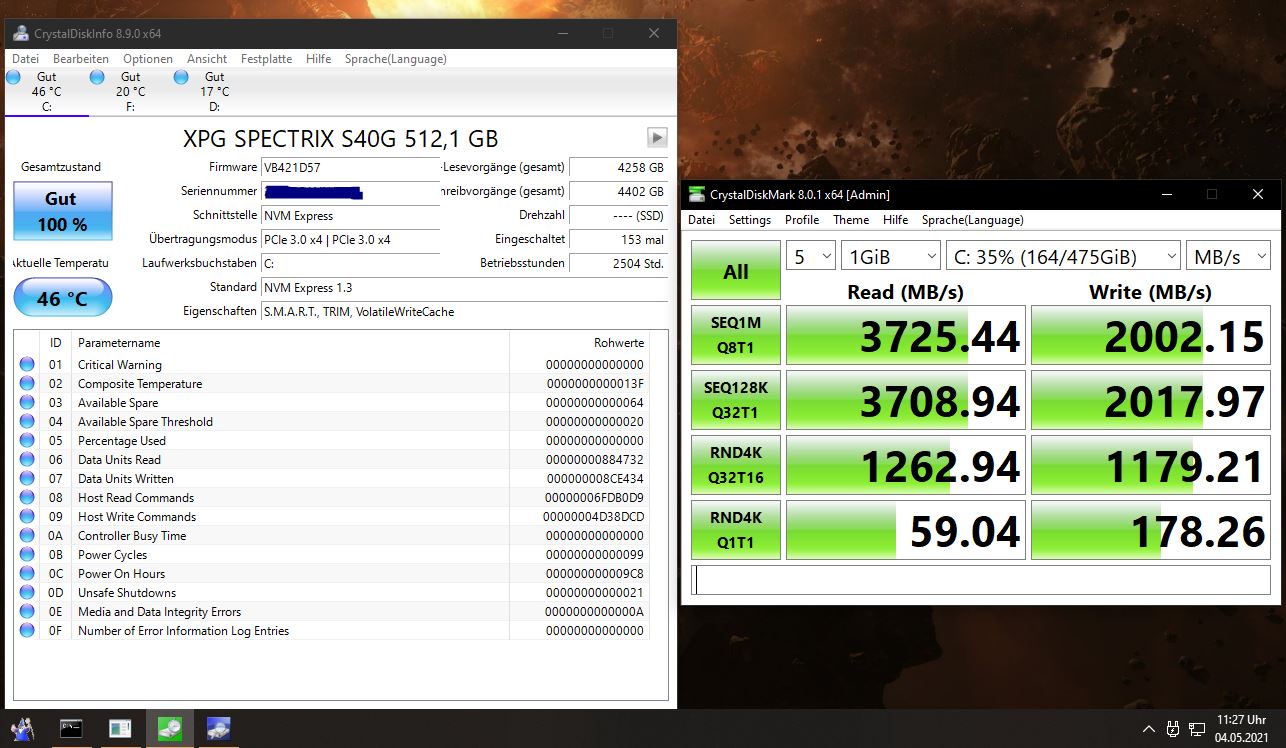Open test size dropdown showing 1GiB
The height and width of the screenshot is (748, 1286).
891,256
